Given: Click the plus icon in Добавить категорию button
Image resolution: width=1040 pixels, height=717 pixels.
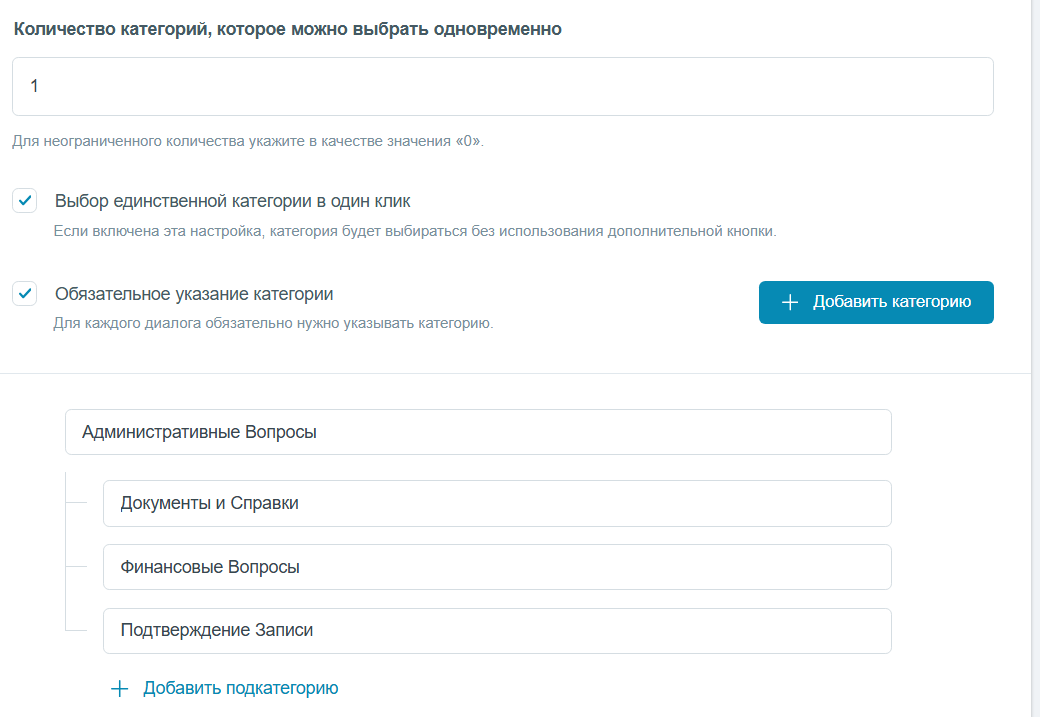Looking at the screenshot, I should point(790,303).
